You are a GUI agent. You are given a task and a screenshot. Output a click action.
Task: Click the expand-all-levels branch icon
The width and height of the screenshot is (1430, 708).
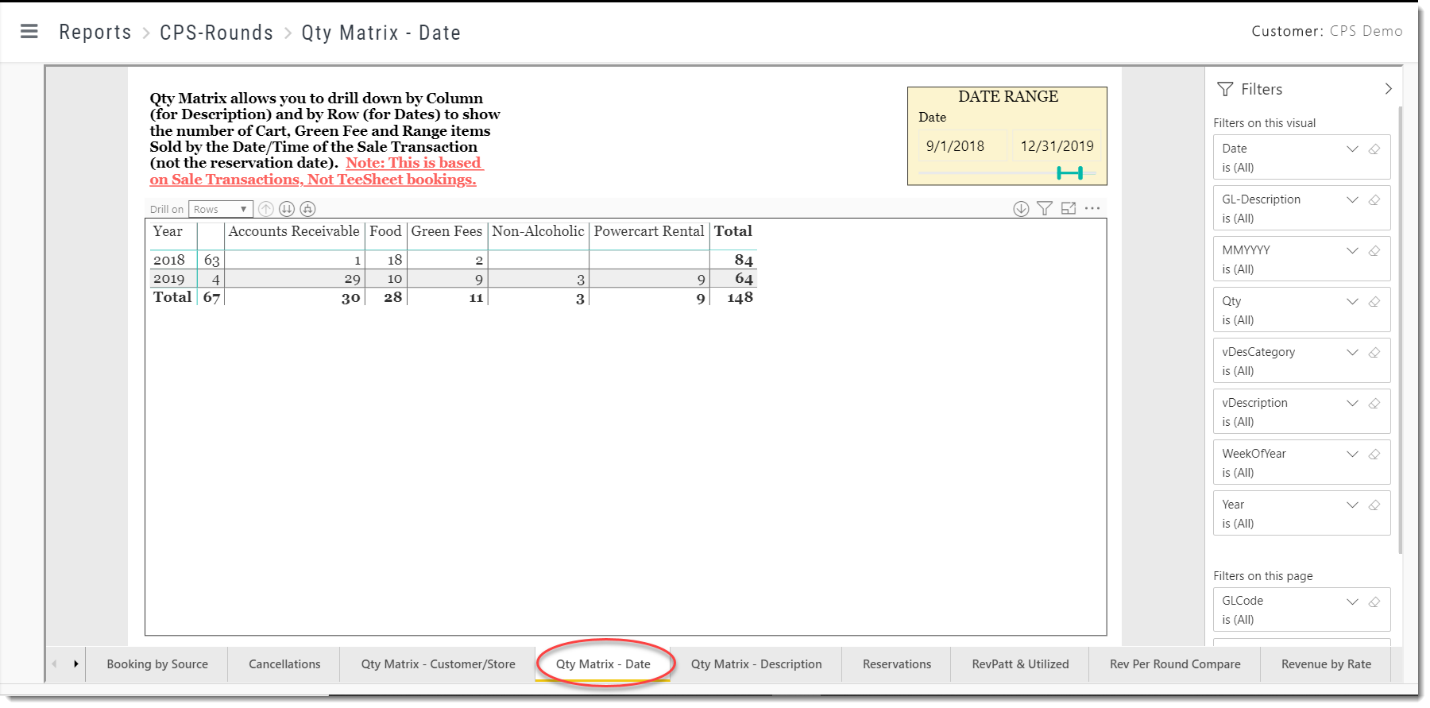(307, 208)
